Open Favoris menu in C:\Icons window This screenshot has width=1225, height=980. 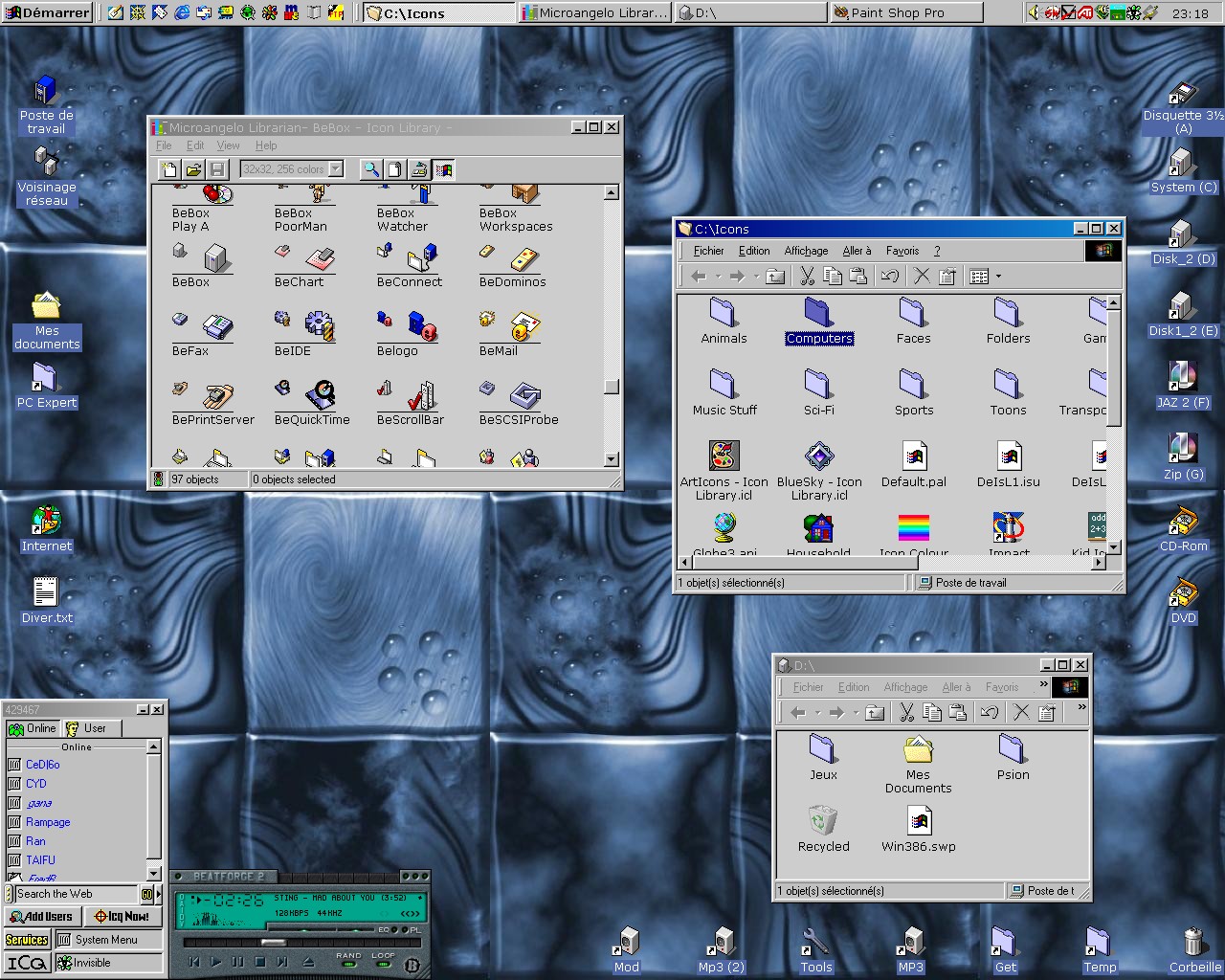coord(902,251)
